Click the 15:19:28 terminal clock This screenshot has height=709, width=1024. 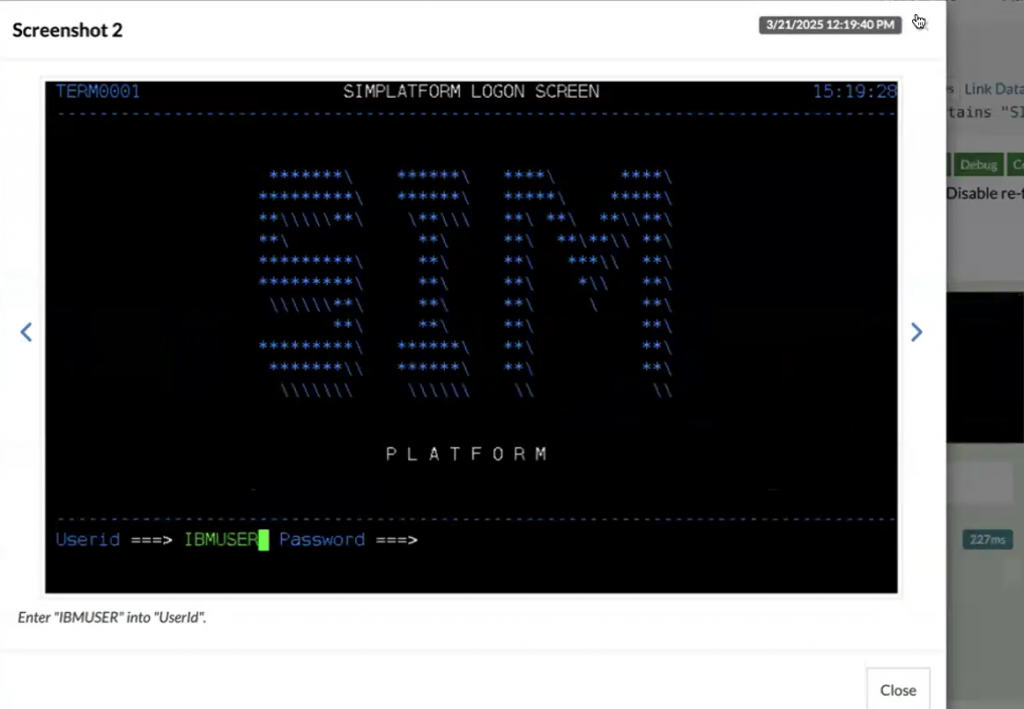(x=854, y=92)
